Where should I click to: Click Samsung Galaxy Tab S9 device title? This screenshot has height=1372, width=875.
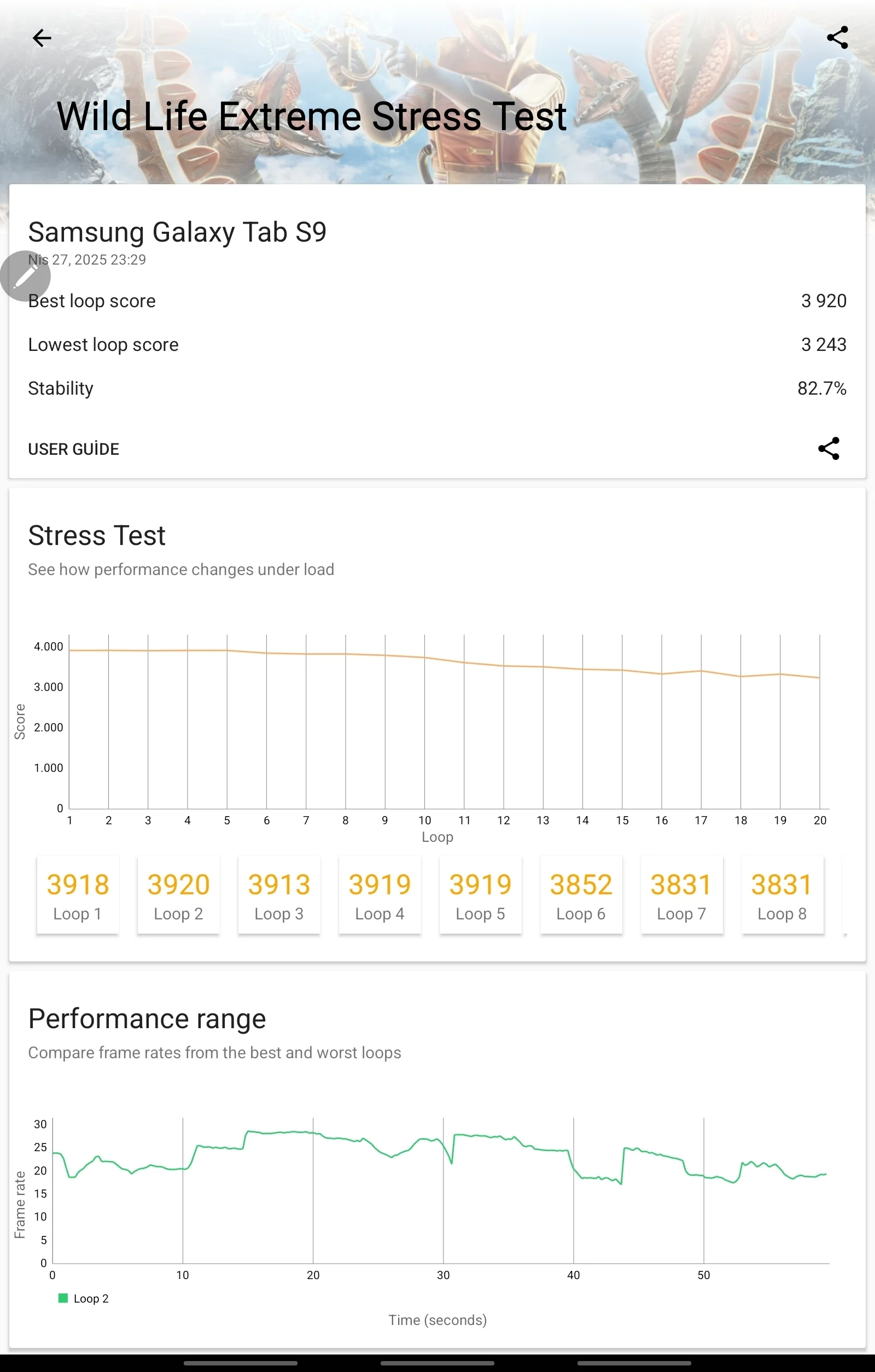click(177, 232)
